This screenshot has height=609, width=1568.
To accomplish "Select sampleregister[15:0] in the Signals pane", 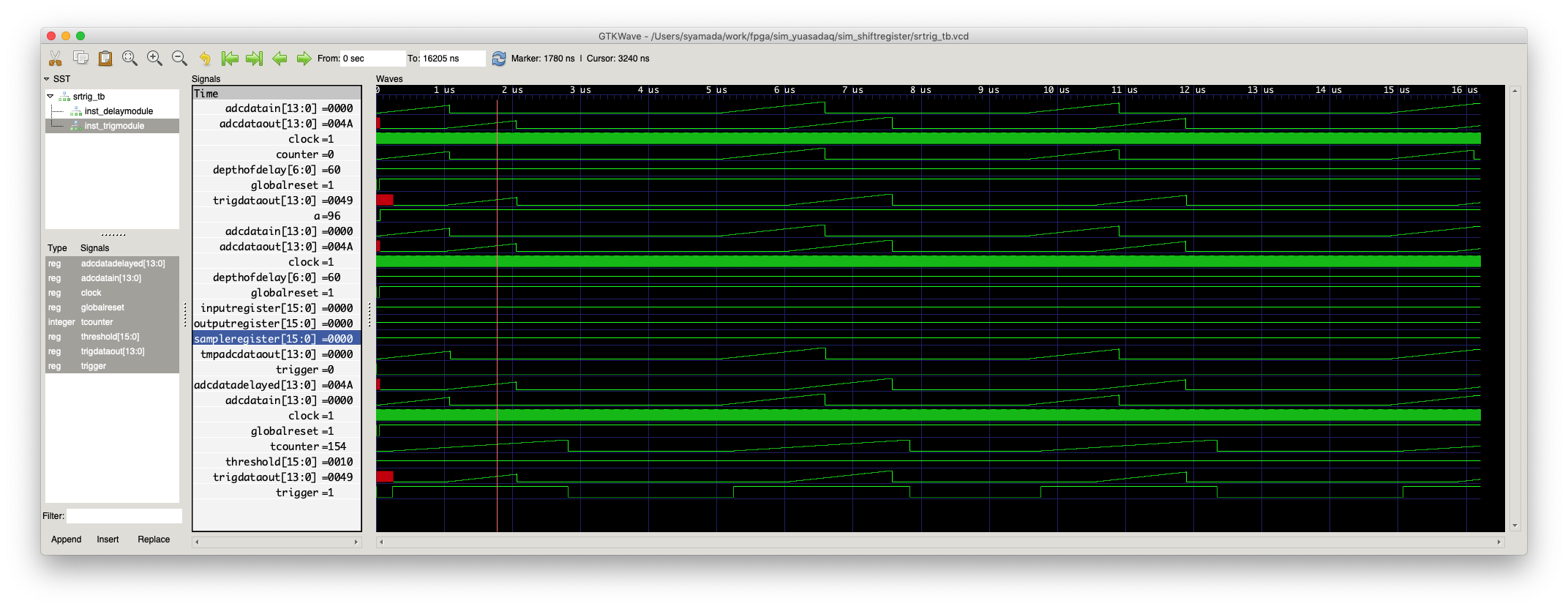I will click(x=277, y=339).
